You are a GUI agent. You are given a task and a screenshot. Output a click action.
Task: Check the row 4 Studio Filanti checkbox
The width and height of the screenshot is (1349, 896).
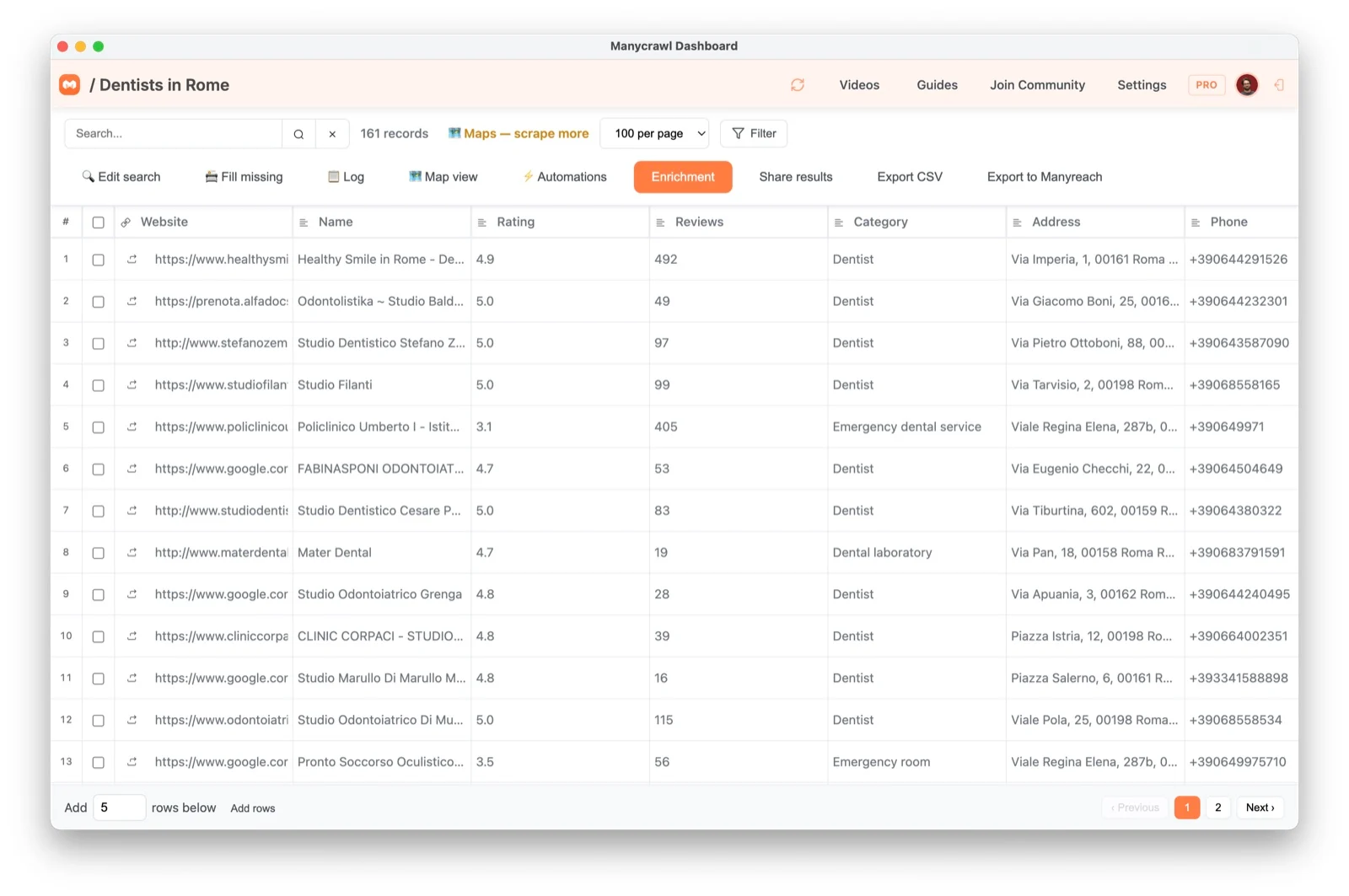[x=99, y=385]
